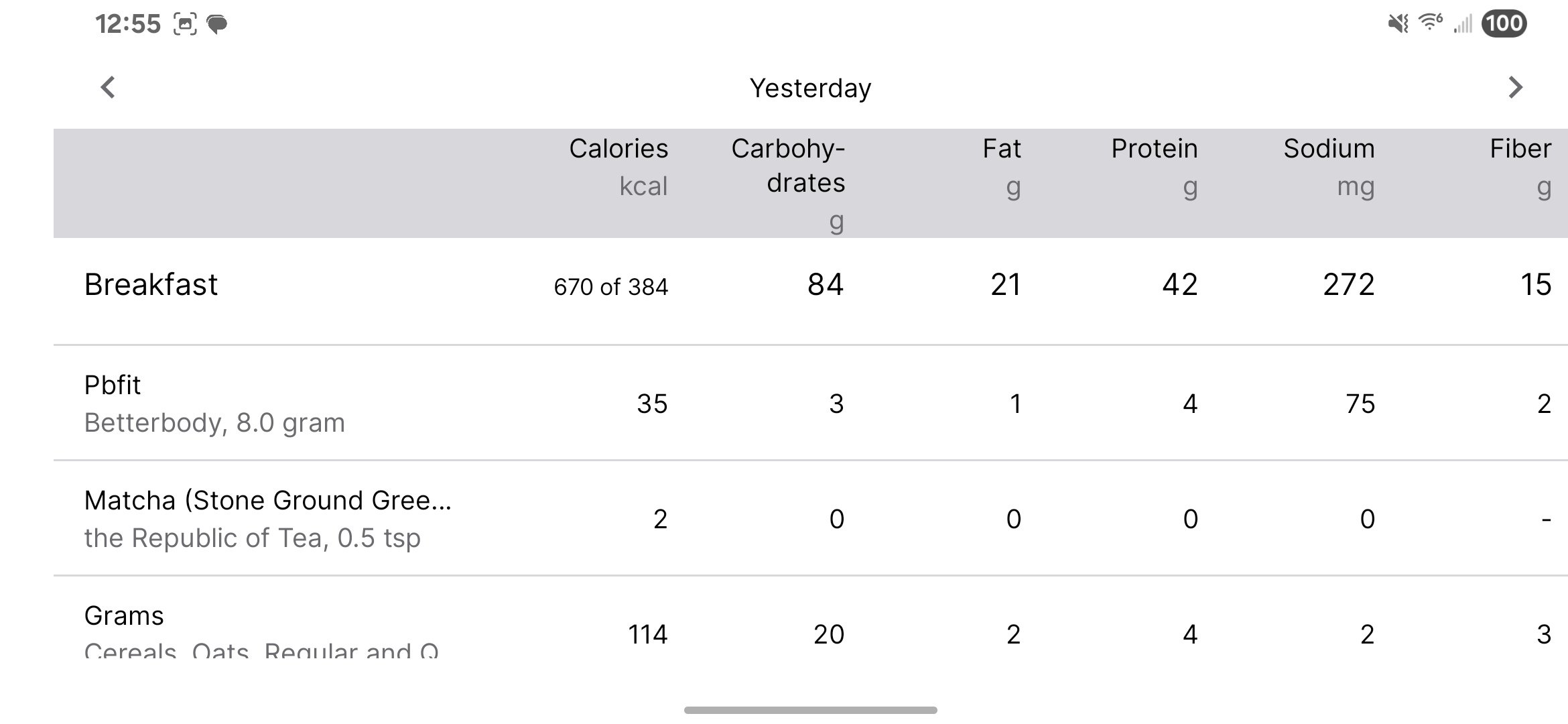Tap the Carbohydrates column header
This screenshot has width=1568, height=724.
[788, 182]
